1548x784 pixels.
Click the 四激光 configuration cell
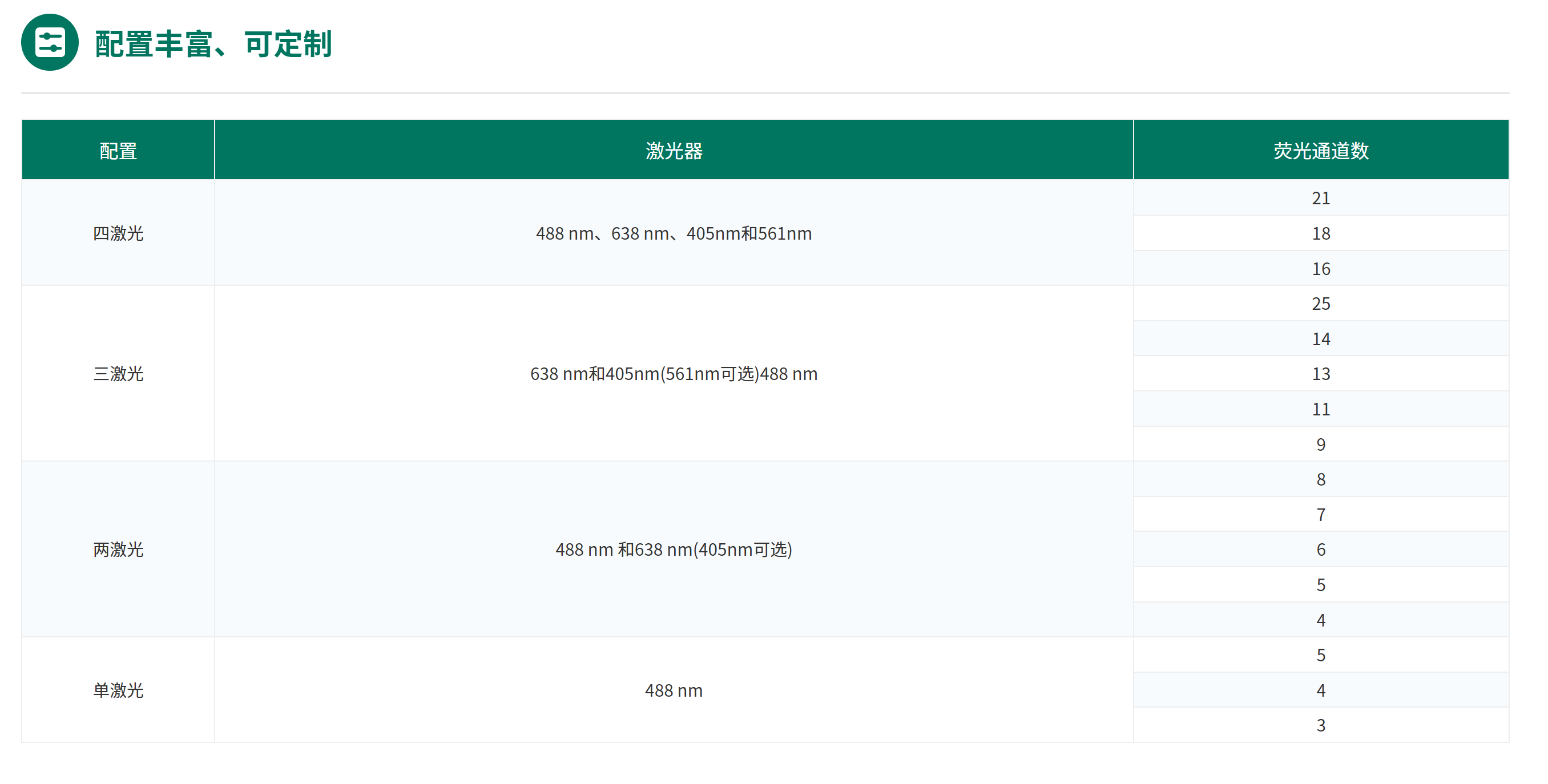click(118, 233)
